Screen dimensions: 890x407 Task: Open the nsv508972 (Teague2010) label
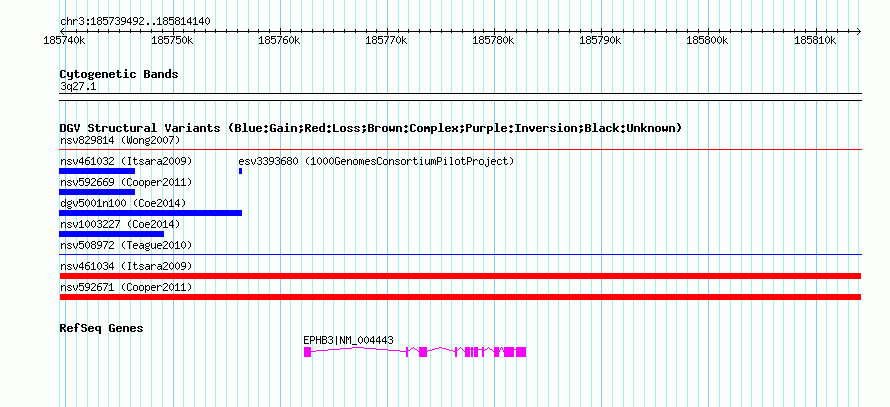(126, 245)
